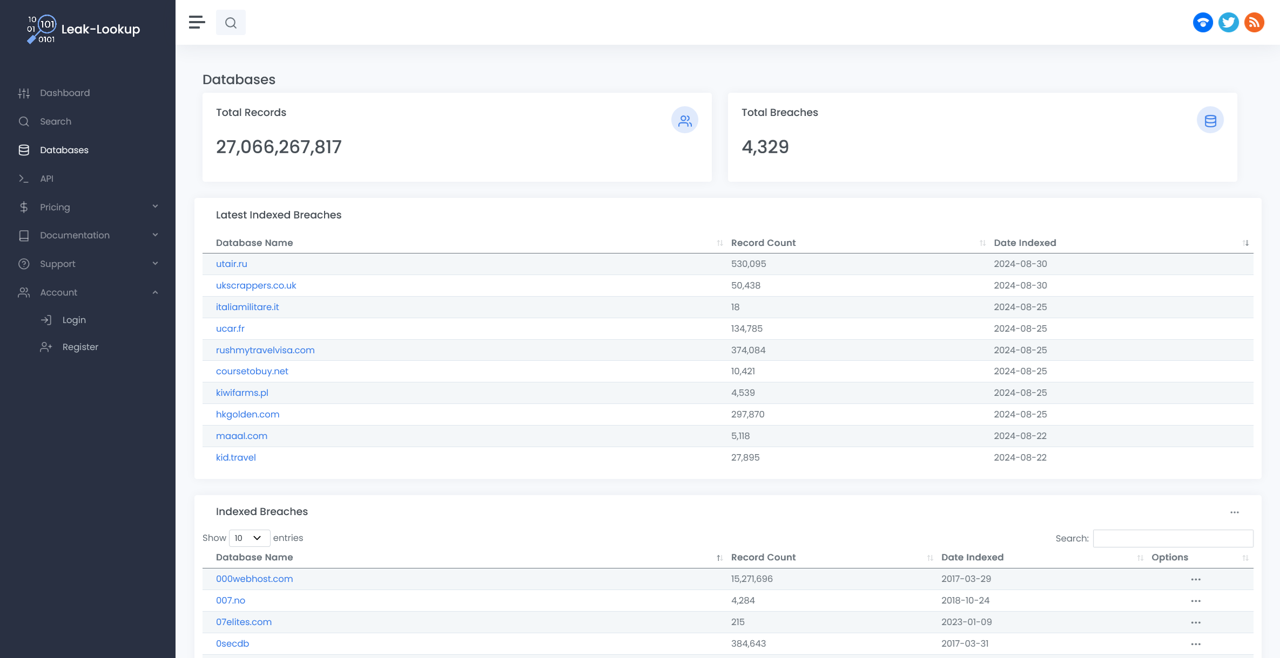1280x658 pixels.
Task: Open the Twitter icon link
Action: coord(1229,22)
